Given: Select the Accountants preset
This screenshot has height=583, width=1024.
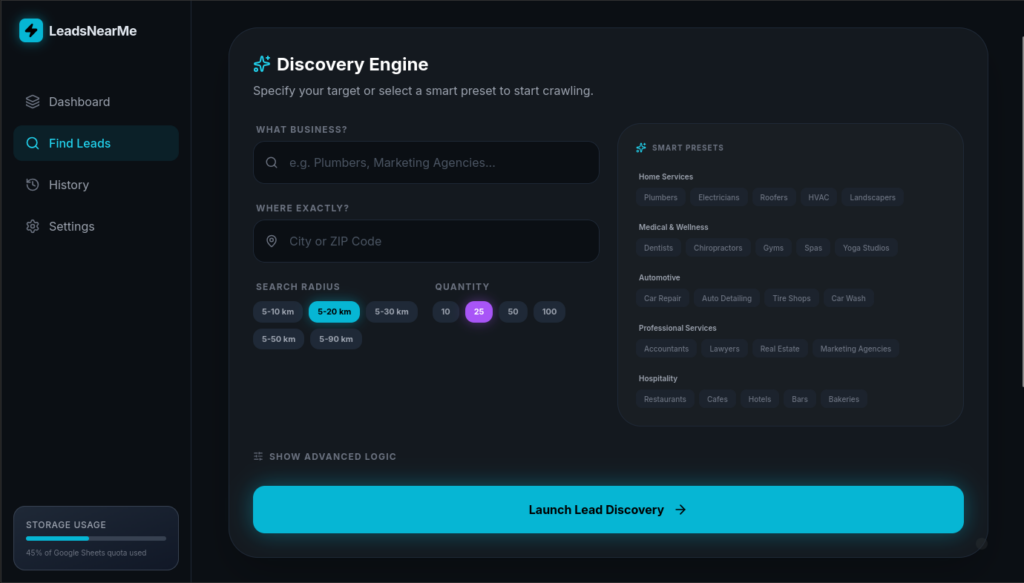Looking at the screenshot, I should tap(666, 349).
